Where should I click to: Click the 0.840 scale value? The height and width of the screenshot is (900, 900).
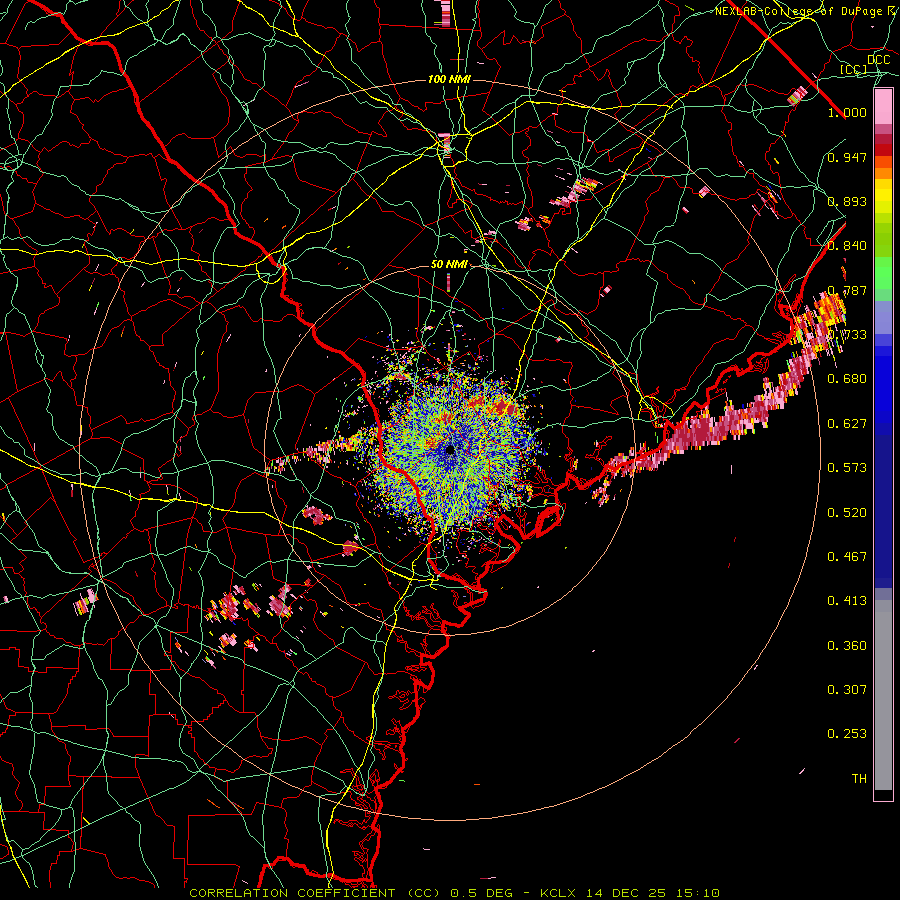tap(847, 246)
